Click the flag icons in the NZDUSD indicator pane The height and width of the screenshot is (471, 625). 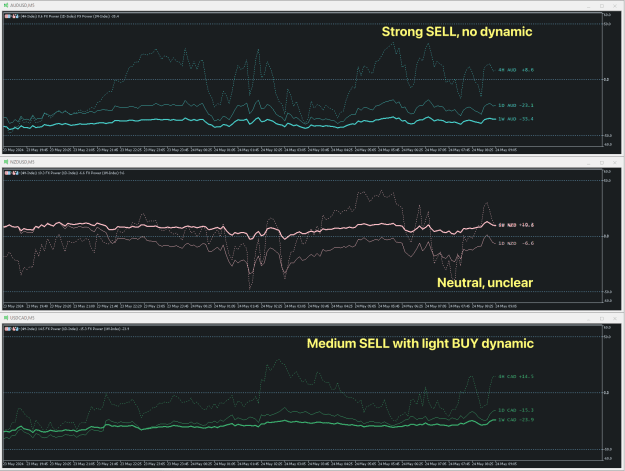tap(12, 173)
